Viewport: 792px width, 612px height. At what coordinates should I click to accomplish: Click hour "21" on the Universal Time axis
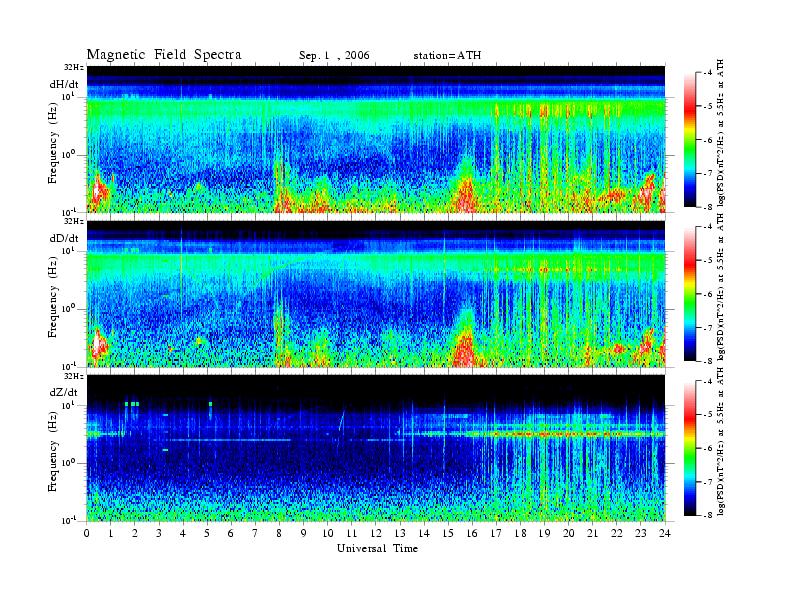[592, 533]
